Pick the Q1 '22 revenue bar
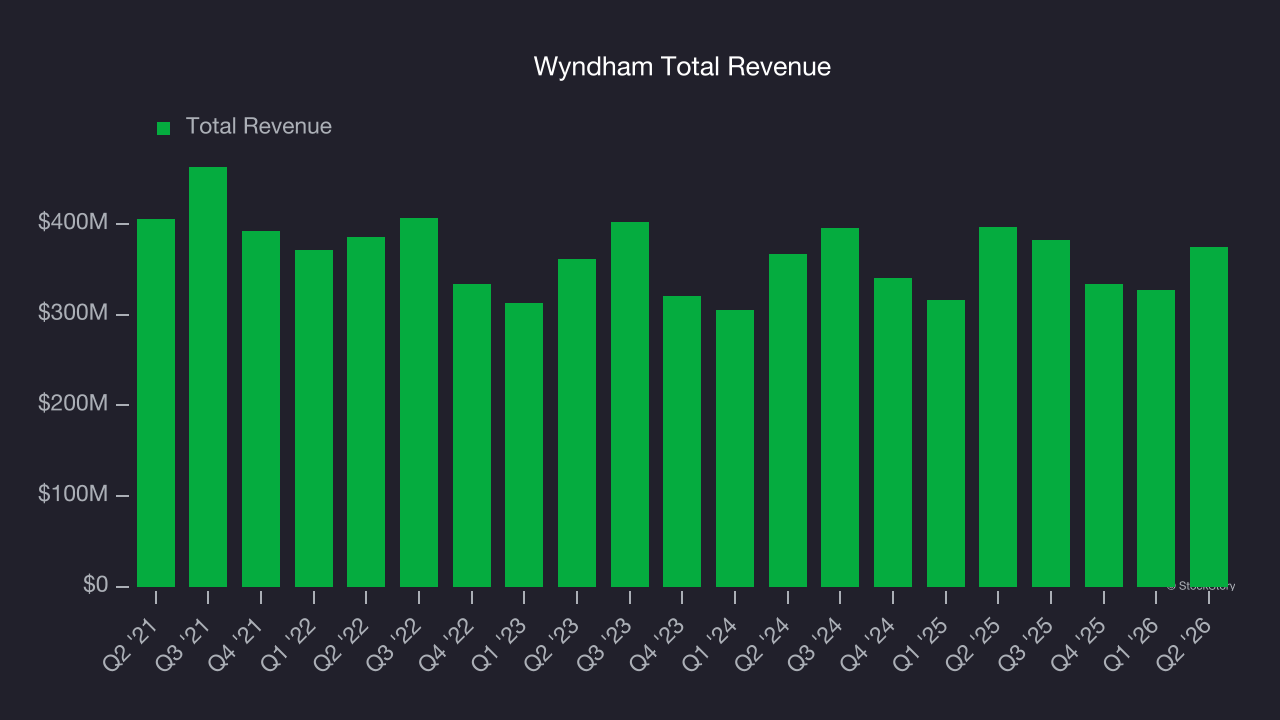Image resolution: width=1280 pixels, height=720 pixels. pos(314,418)
